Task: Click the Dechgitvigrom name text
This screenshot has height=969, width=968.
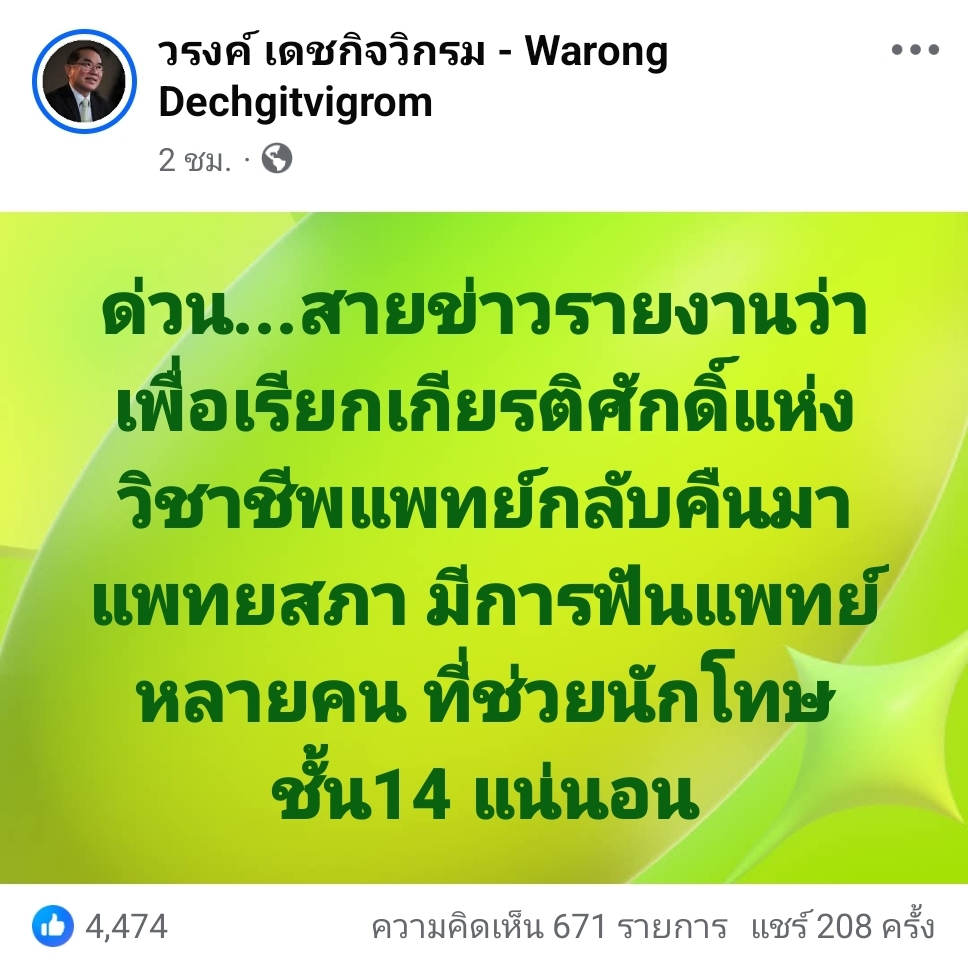Action: pyautogui.click(x=295, y=103)
